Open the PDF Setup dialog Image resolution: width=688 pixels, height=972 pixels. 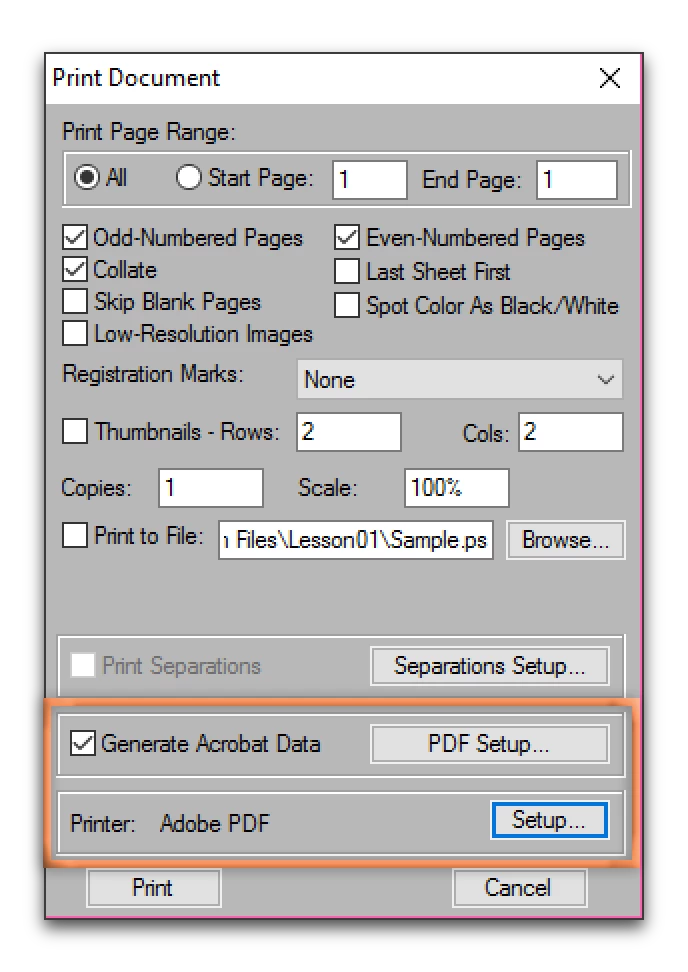490,744
